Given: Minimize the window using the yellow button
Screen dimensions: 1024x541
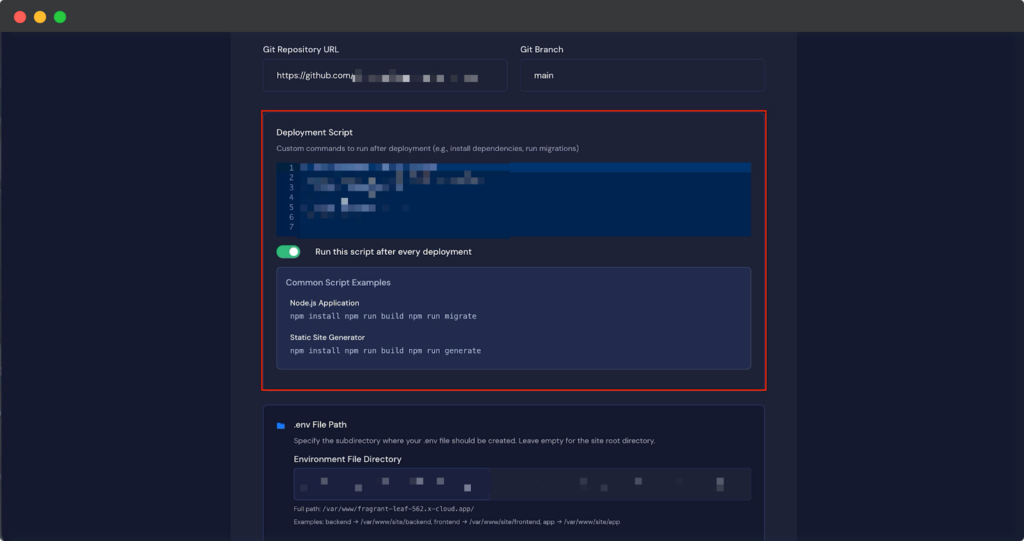Looking at the screenshot, I should [40, 17].
